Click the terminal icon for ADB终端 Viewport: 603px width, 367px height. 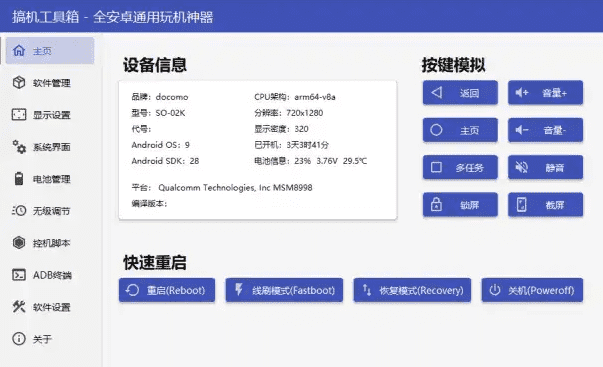[19, 275]
